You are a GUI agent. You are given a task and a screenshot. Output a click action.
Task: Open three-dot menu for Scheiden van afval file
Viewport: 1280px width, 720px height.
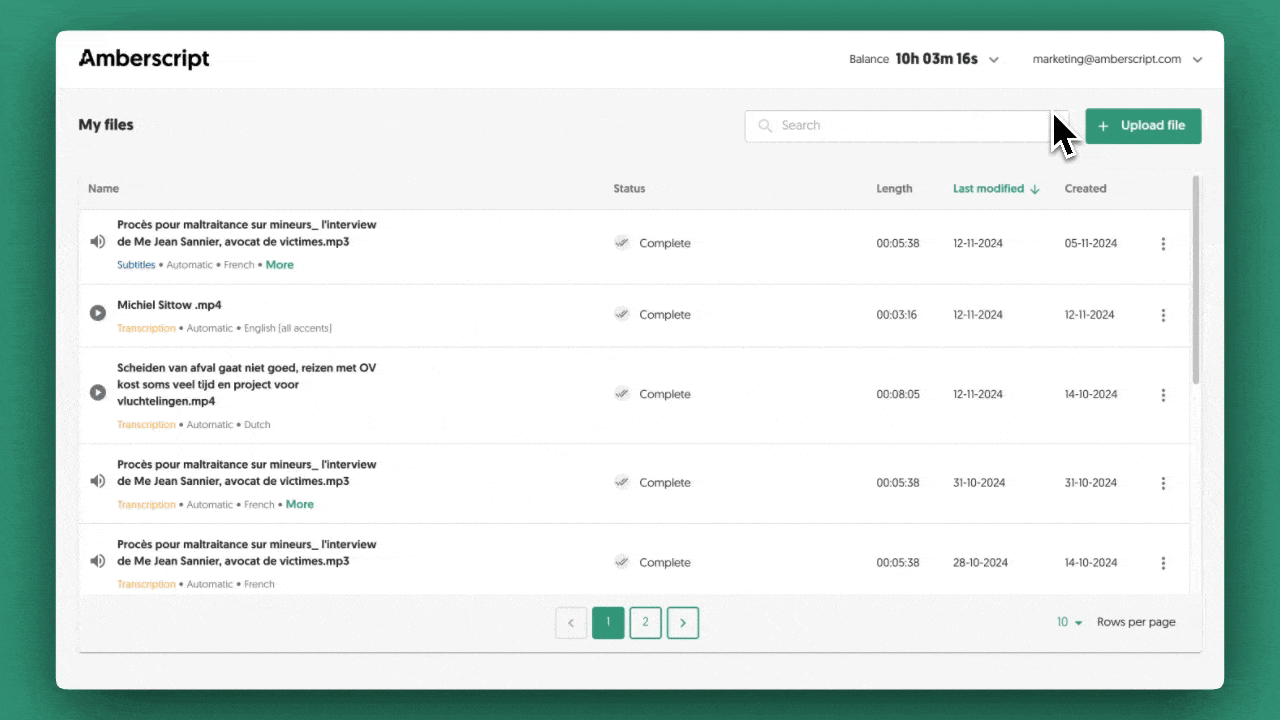(1163, 395)
